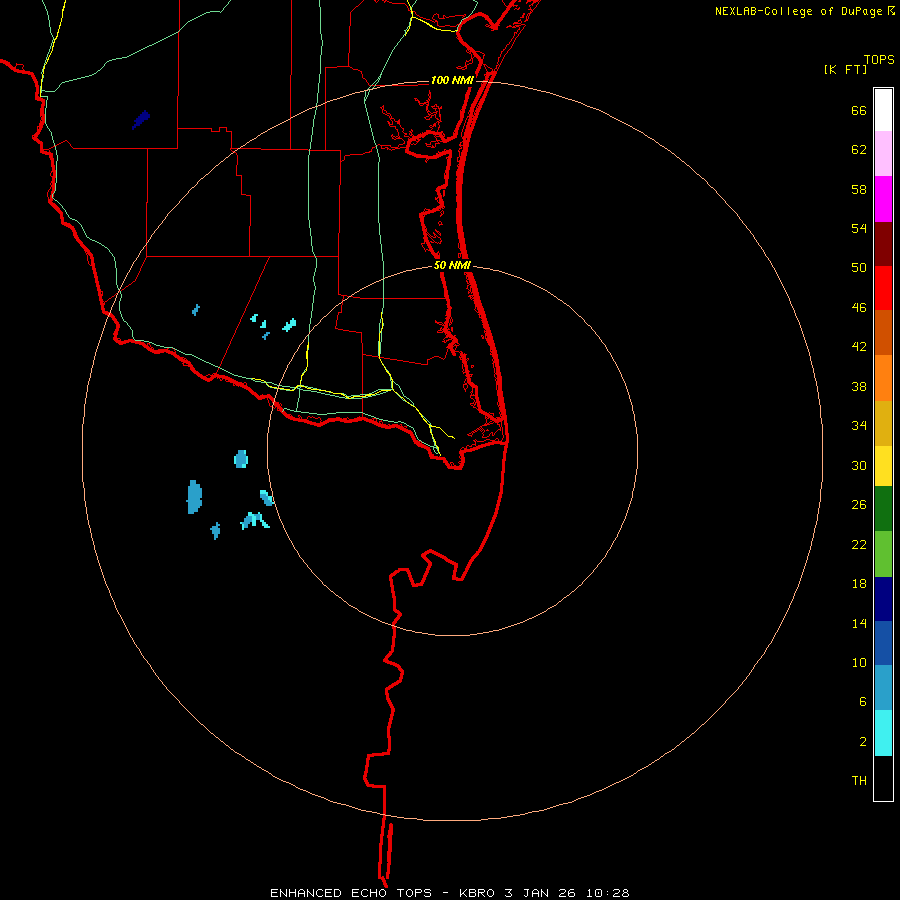This screenshot has width=900, height=900.
Task: Click the lone navy echo blob on map
Action: click(x=141, y=120)
